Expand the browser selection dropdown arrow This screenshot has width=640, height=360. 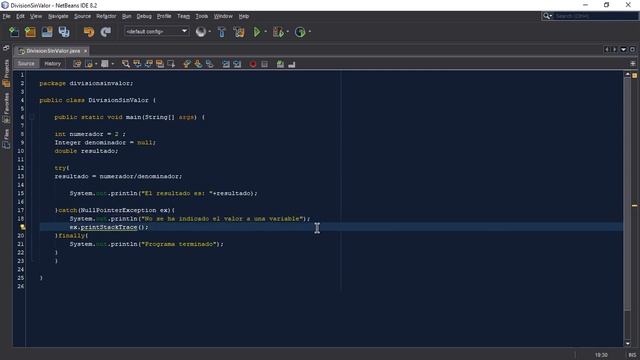point(210,32)
